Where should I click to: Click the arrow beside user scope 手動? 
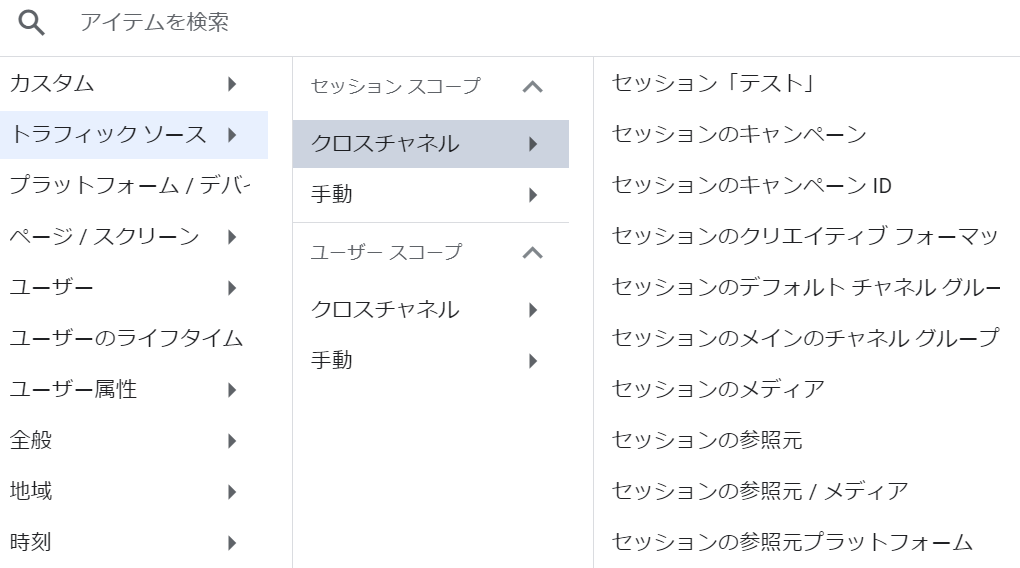[x=533, y=361]
